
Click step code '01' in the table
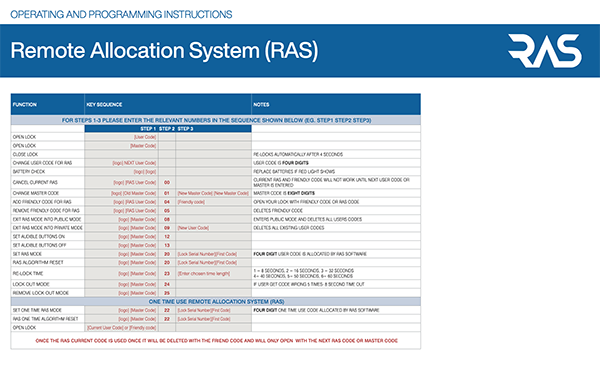click(167, 193)
